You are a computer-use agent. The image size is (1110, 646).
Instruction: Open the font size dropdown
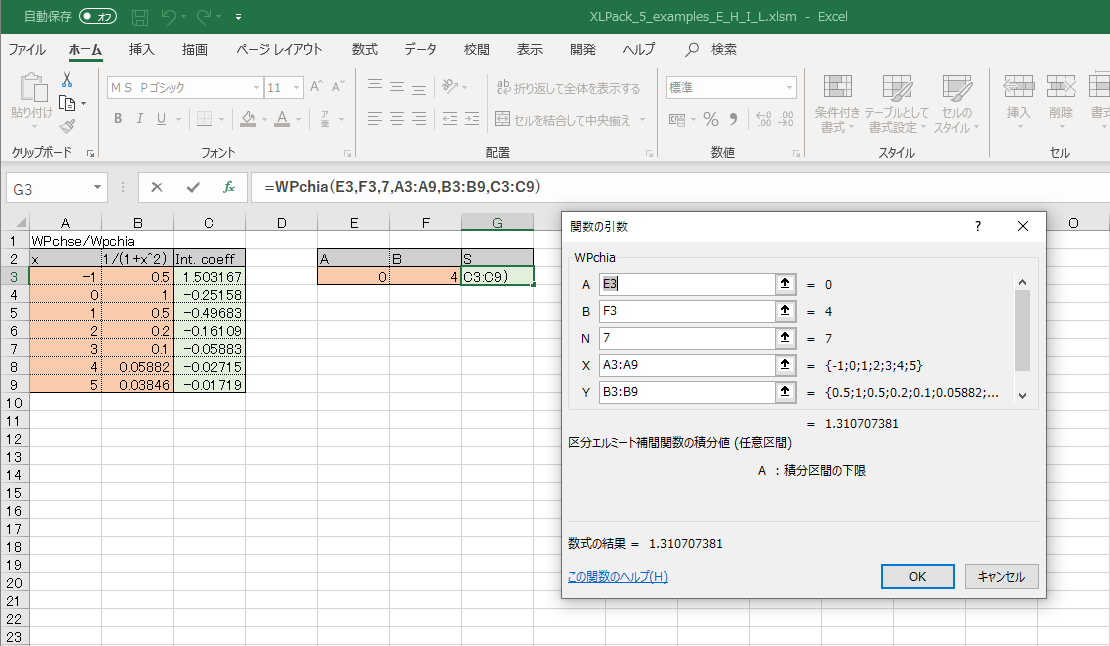click(x=297, y=88)
